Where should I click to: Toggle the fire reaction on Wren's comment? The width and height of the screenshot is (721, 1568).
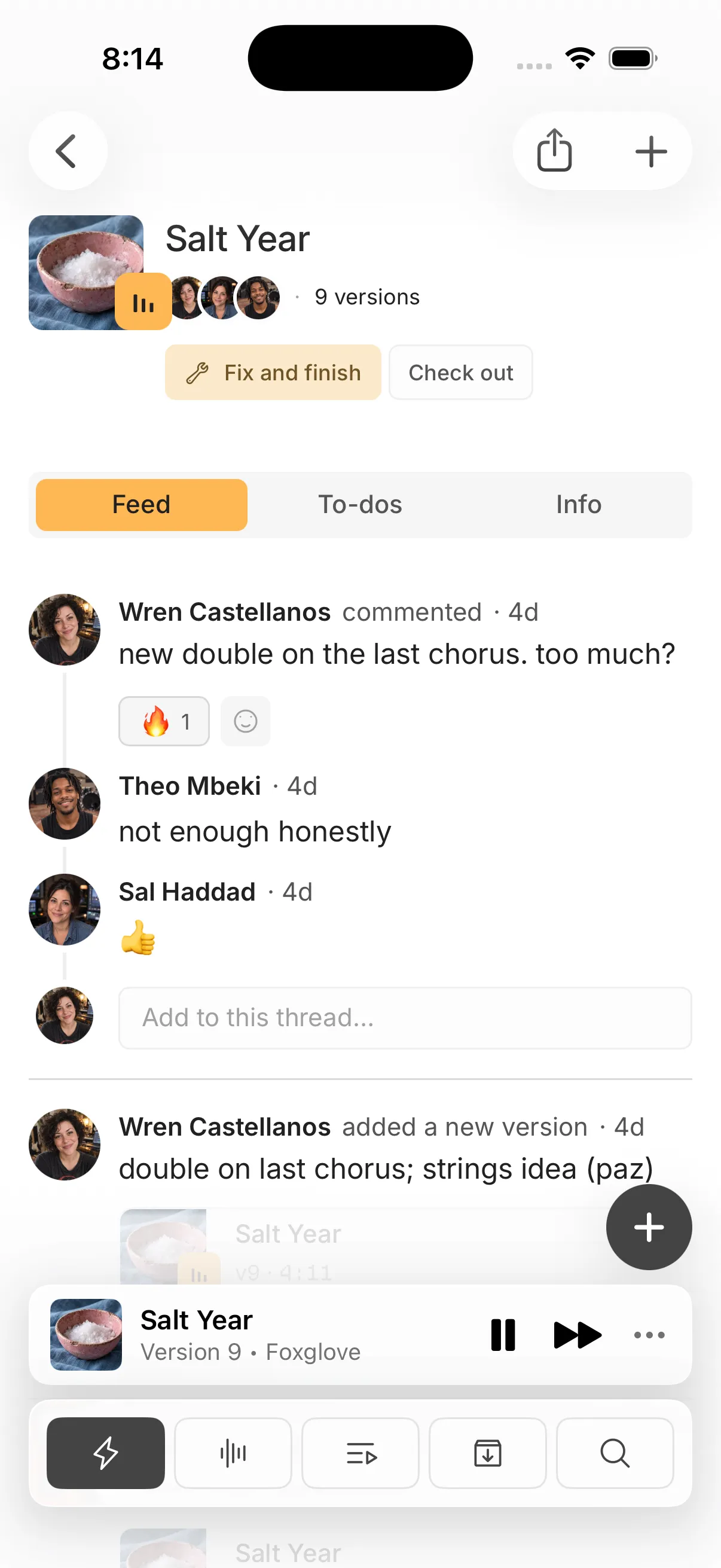164,721
